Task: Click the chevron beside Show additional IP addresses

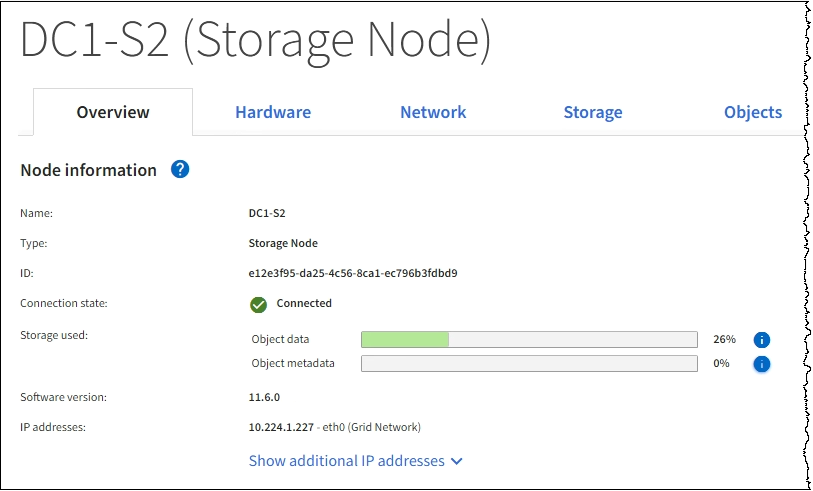Action: [x=457, y=462]
